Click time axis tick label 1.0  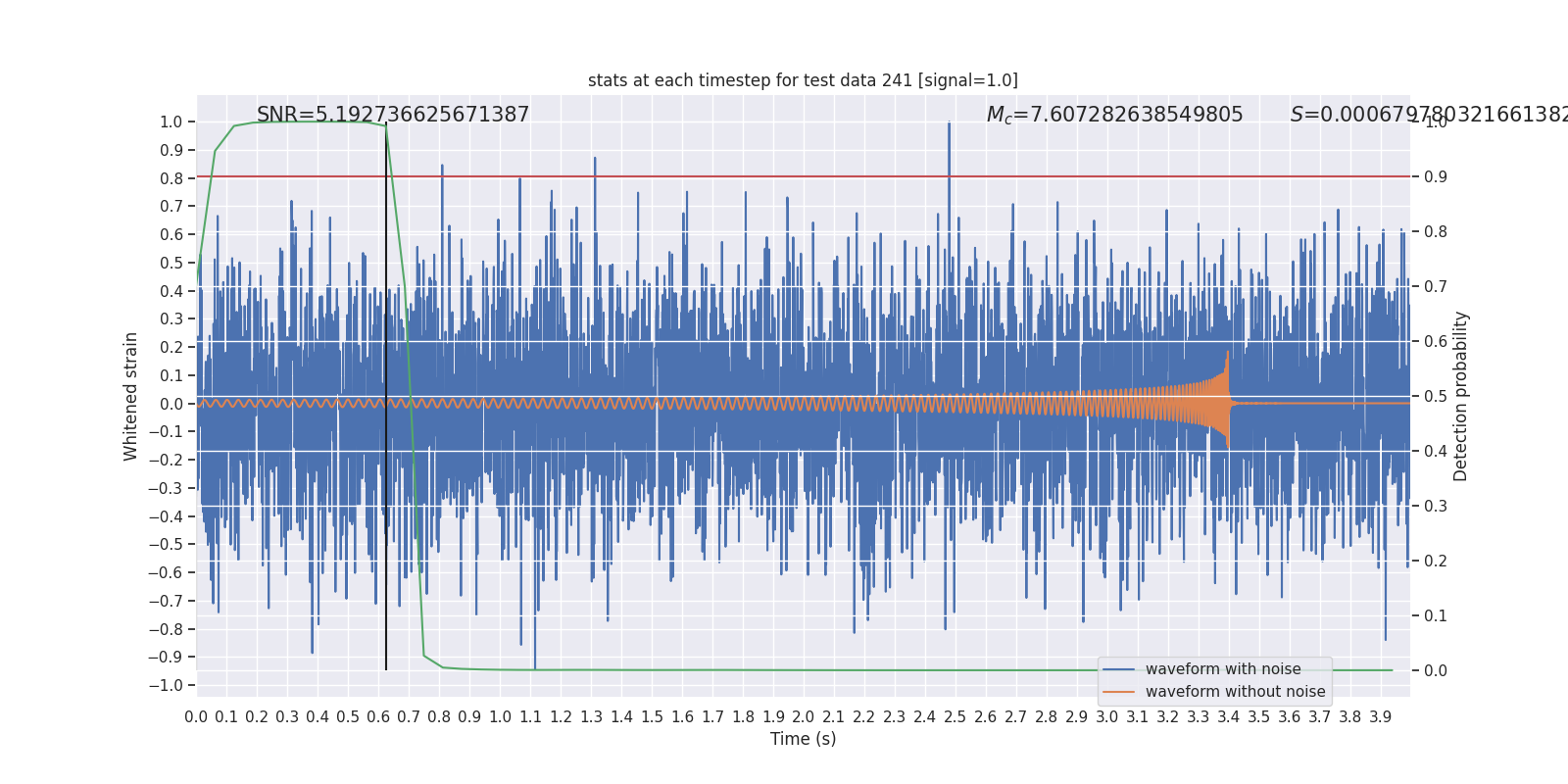[x=500, y=717]
